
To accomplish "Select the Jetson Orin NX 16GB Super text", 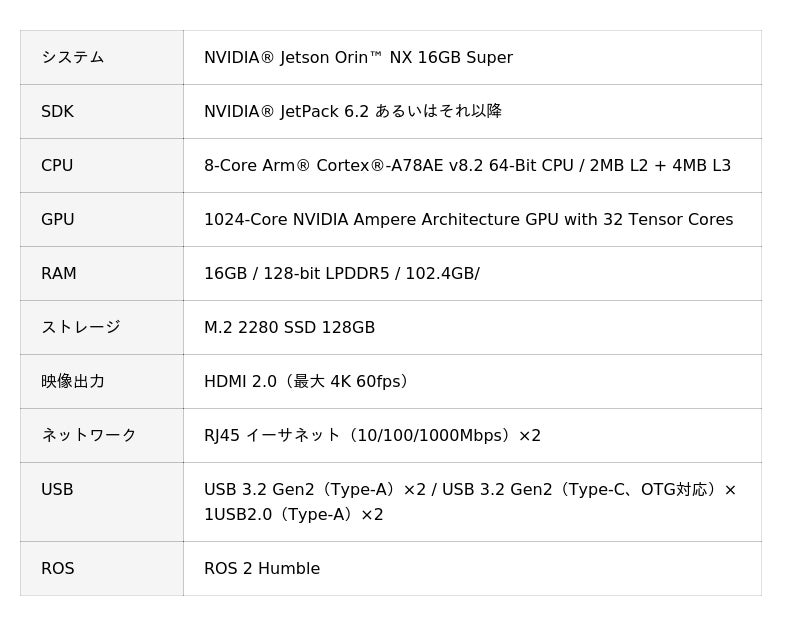I will coord(358,57).
